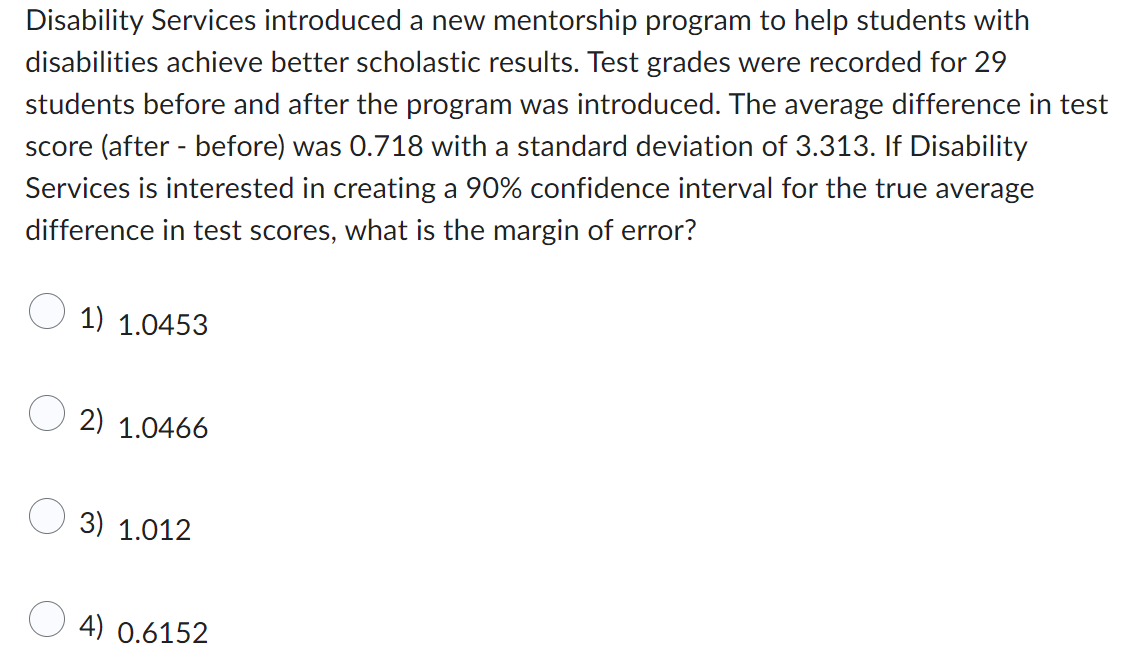This screenshot has height=671, width=1130.
Task: Select the radio button for answer 1.0453
Action: click(x=45, y=313)
